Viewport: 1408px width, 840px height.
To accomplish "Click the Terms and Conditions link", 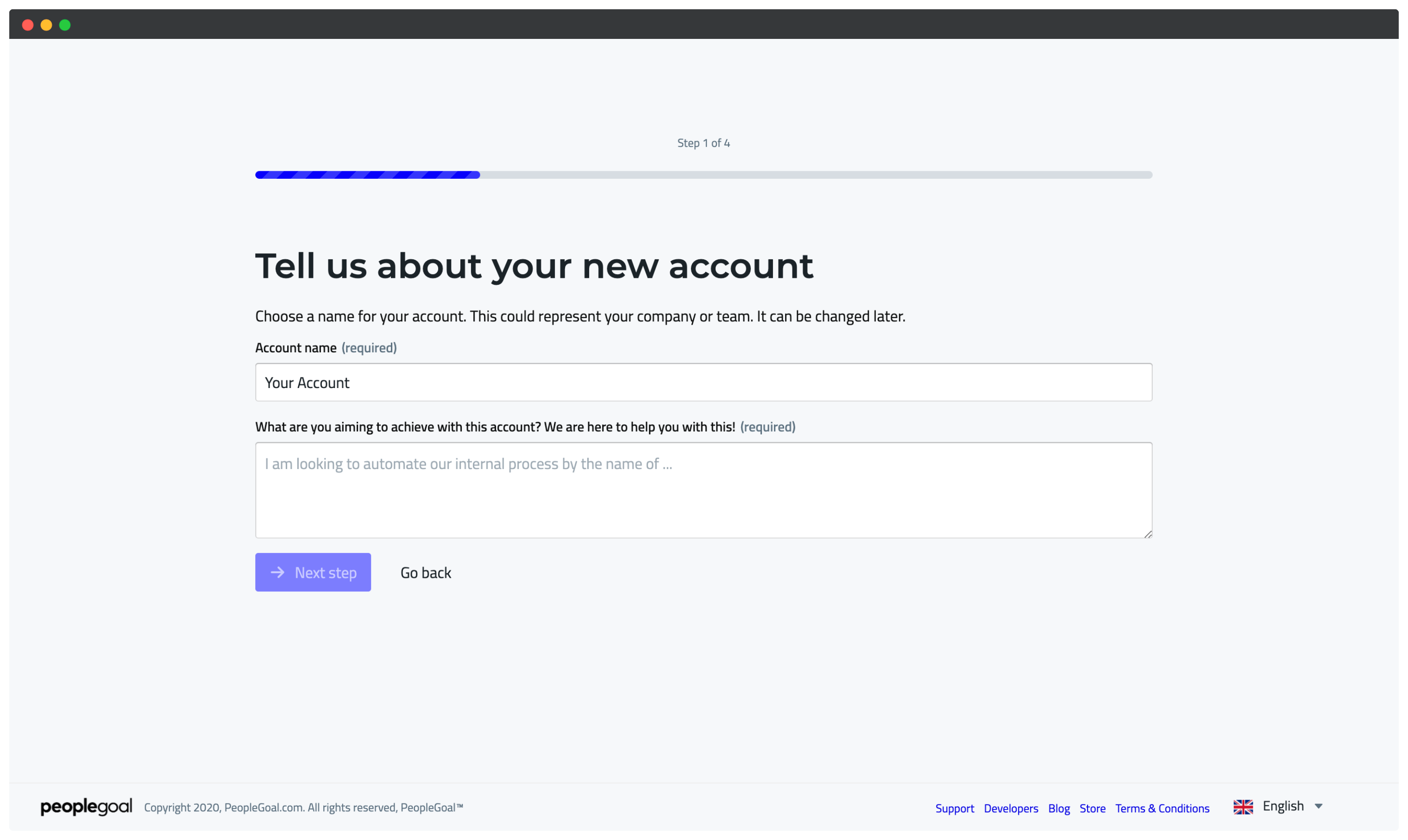I will 1162,808.
